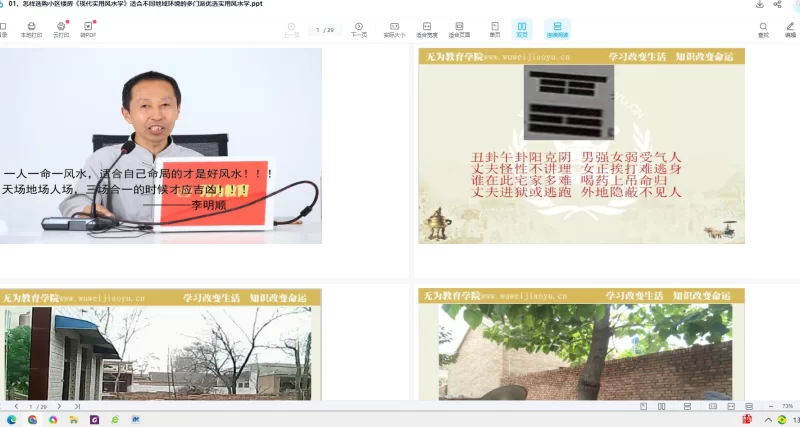Image resolution: width=800 pixels, height=427 pixels.
Task: Enable 双页 double page layout
Action: pyautogui.click(x=521, y=28)
